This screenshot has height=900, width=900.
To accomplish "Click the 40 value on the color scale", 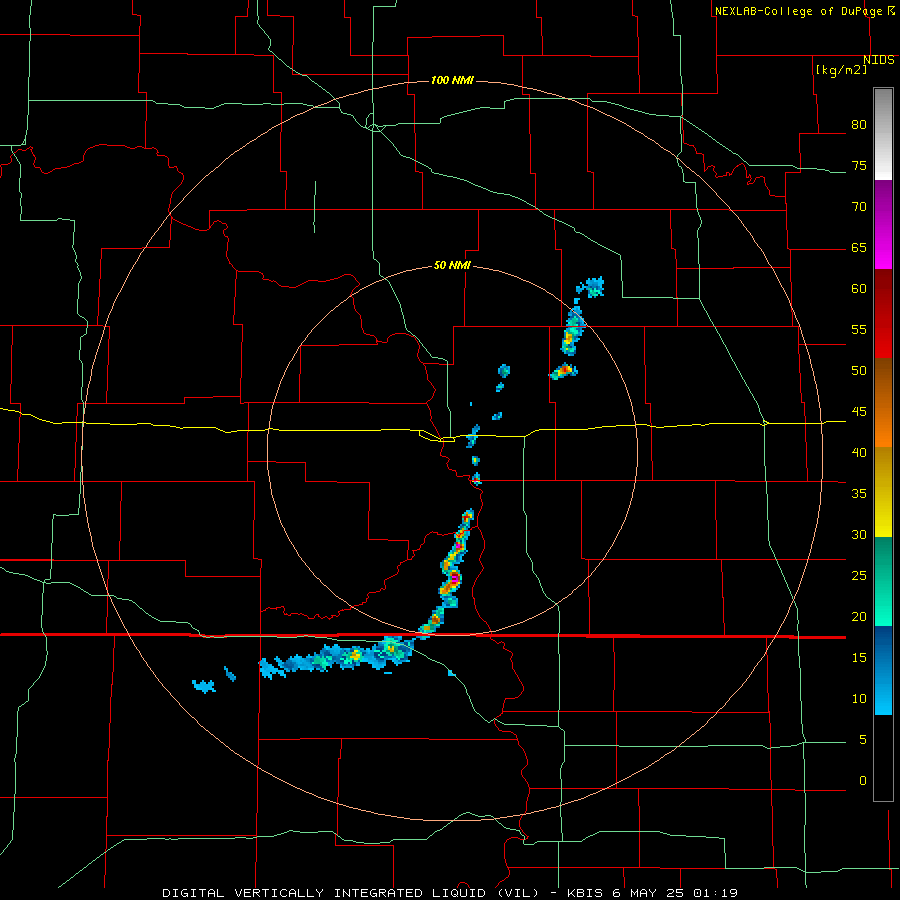I will pyautogui.click(x=859, y=452).
